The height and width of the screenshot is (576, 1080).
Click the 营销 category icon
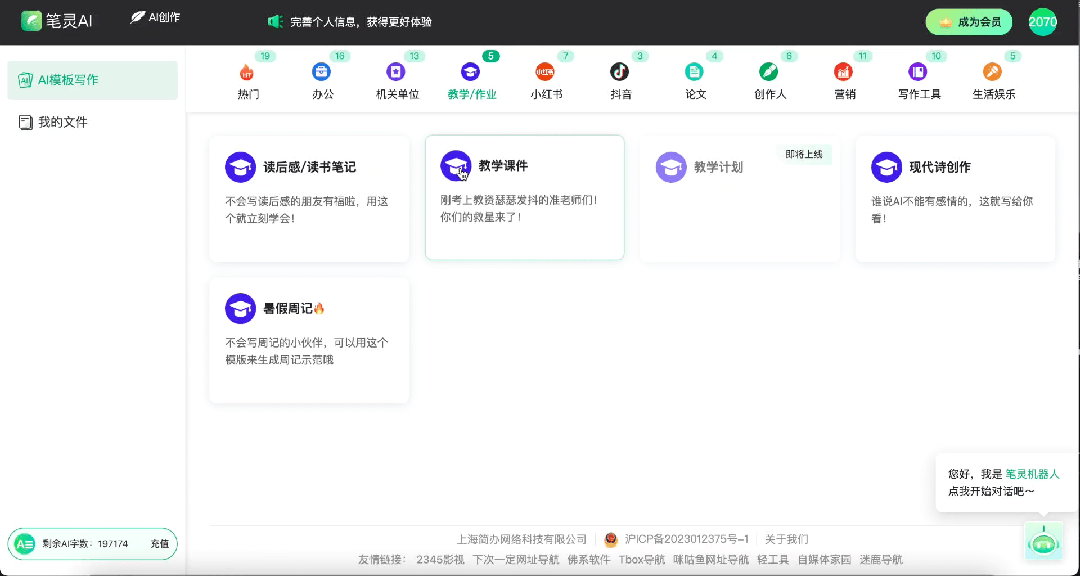point(844,71)
